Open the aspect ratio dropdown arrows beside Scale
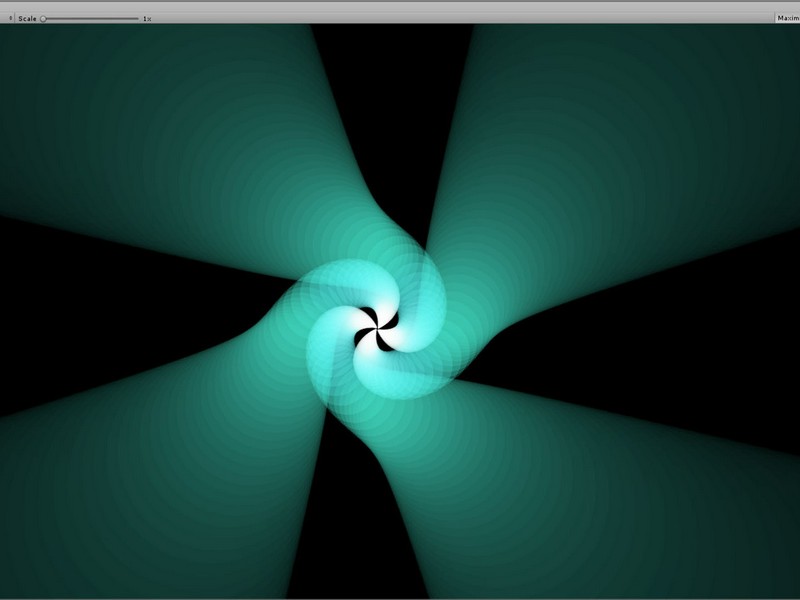Image resolution: width=800 pixels, height=600 pixels. click(11, 18)
